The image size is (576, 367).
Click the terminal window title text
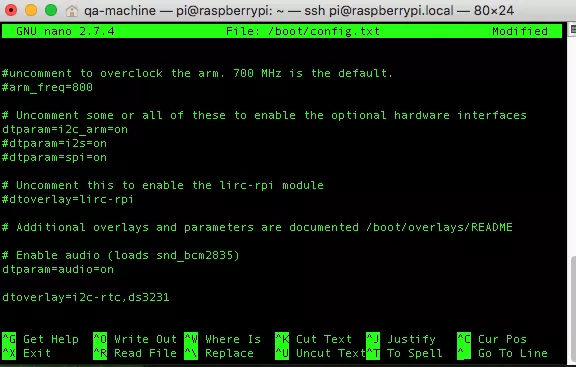pos(299,11)
